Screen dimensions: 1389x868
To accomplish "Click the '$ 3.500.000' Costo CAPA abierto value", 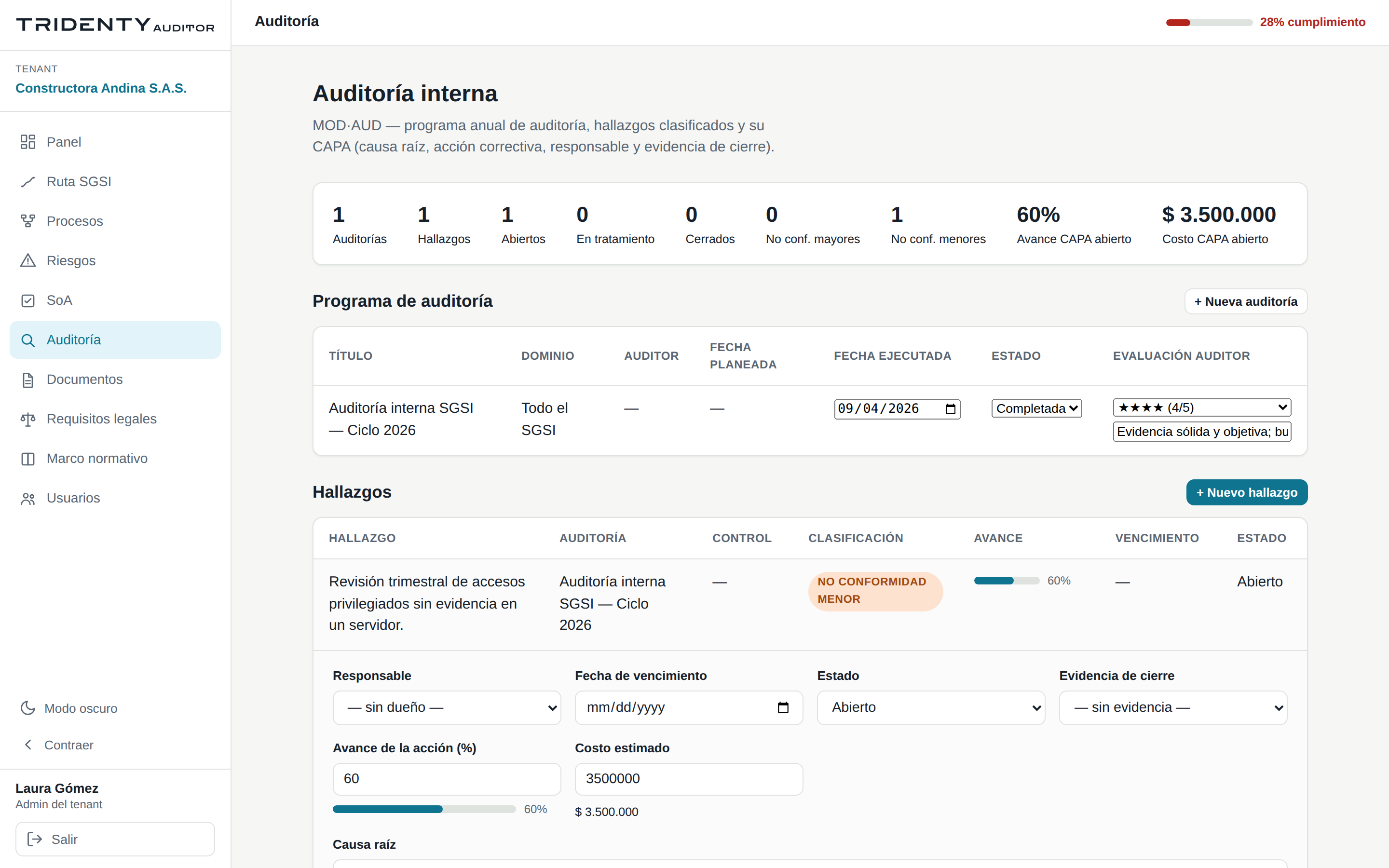I will coord(1219,215).
